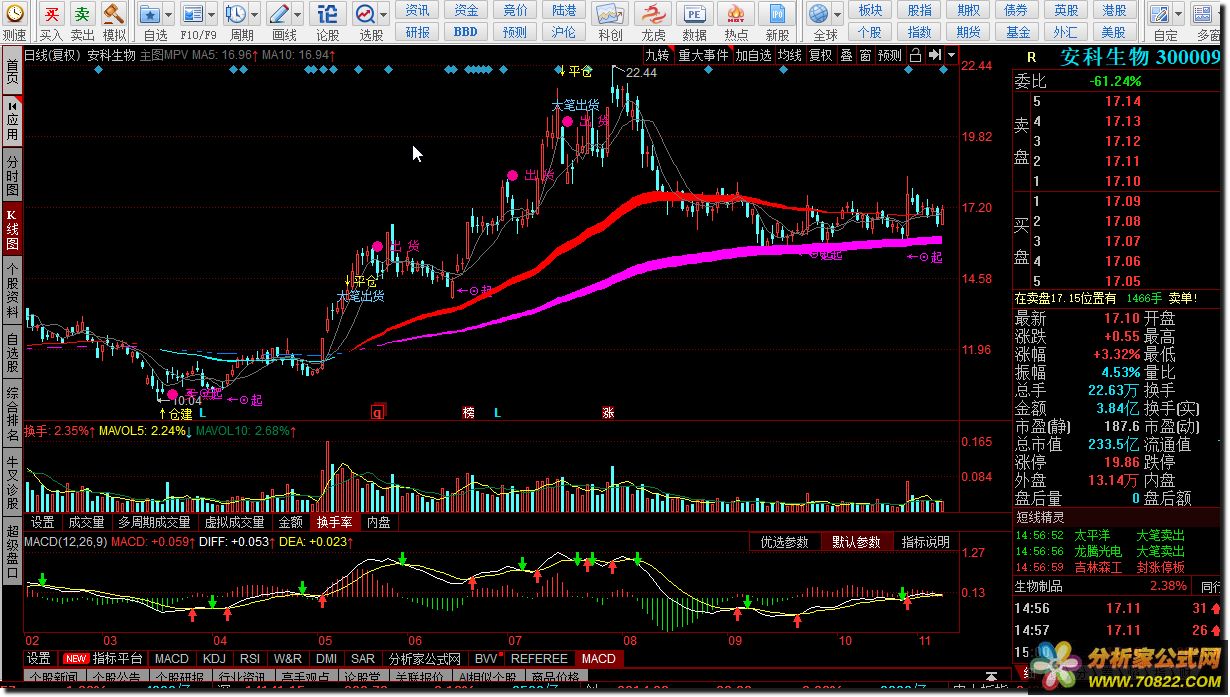Click the 加自选 add-to-watchlist button
This screenshot has width=1230, height=697.
754,55
